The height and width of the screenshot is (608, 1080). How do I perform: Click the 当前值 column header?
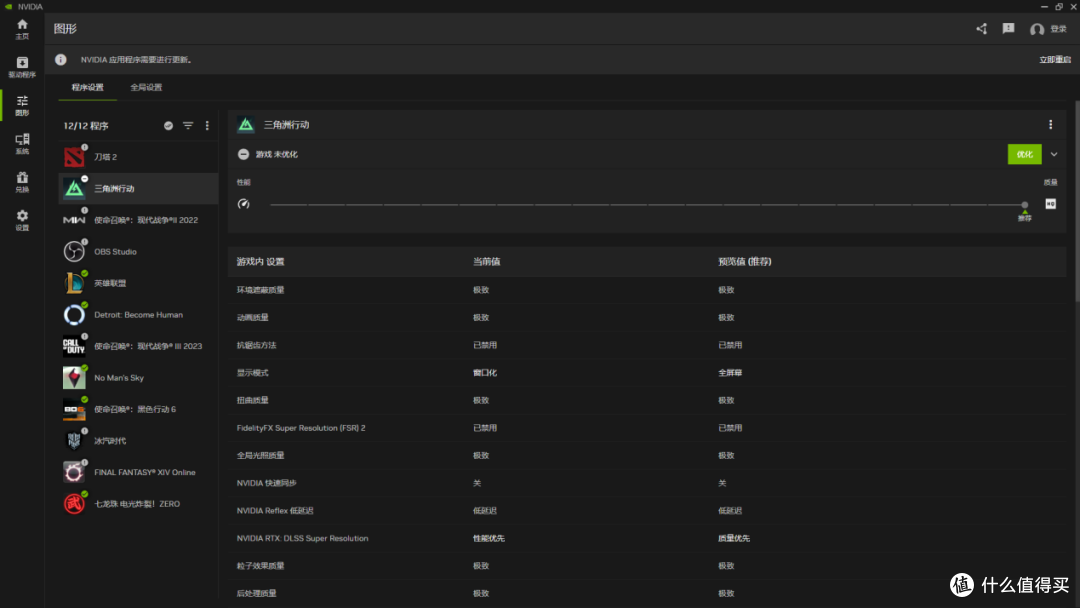tap(486, 262)
